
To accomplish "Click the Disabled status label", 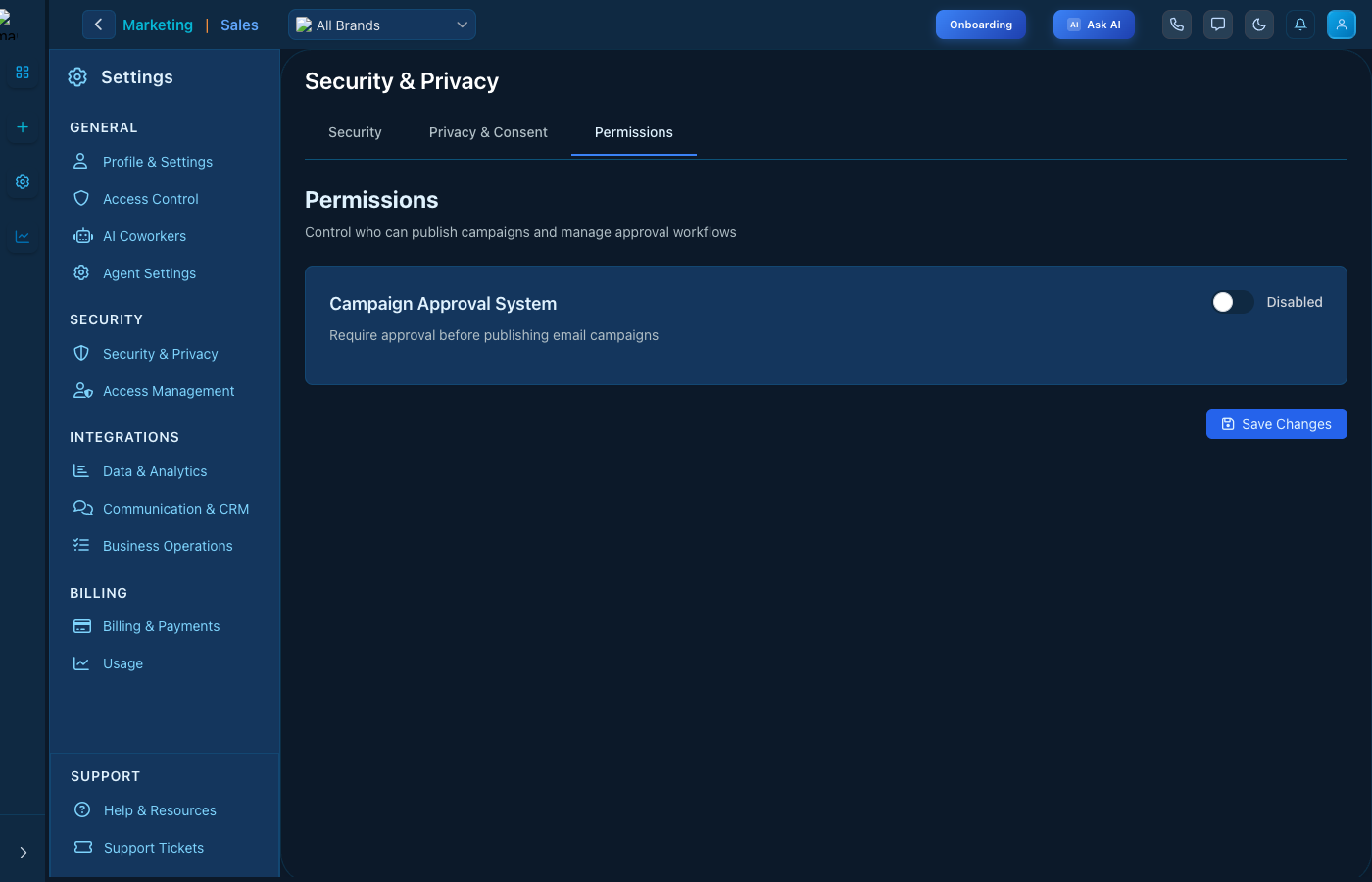I will coord(1295,302).
